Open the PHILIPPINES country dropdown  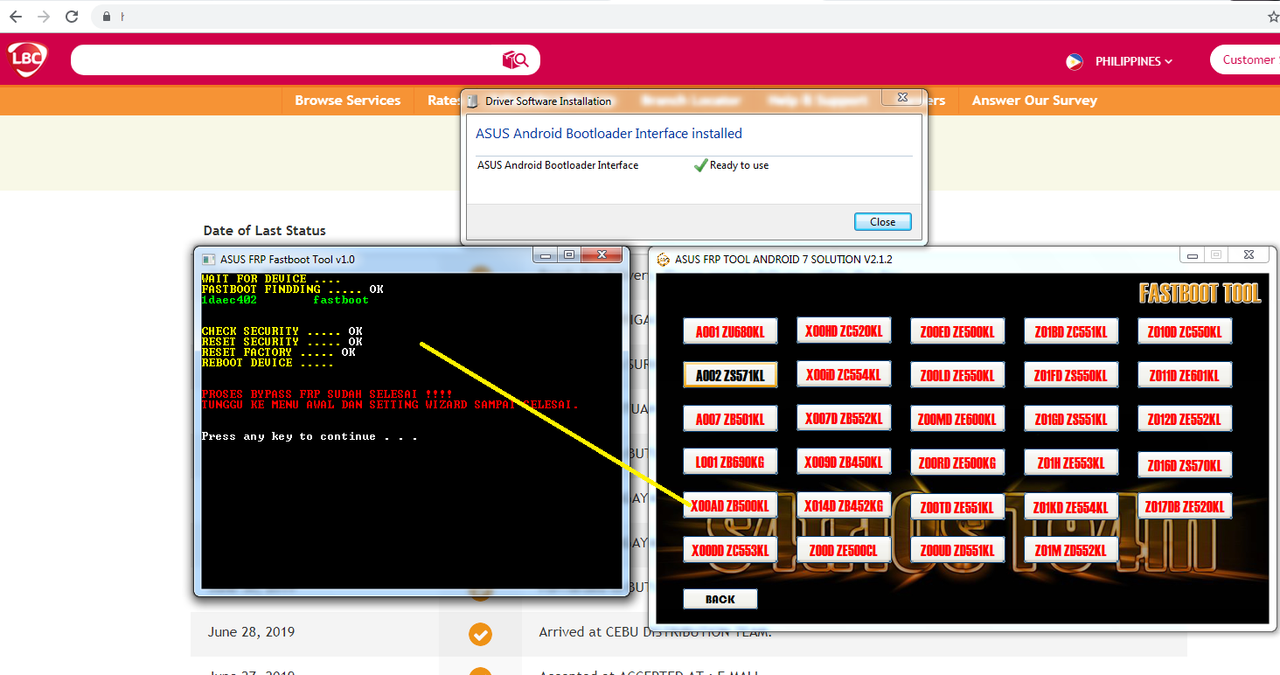click(1133, 61)
